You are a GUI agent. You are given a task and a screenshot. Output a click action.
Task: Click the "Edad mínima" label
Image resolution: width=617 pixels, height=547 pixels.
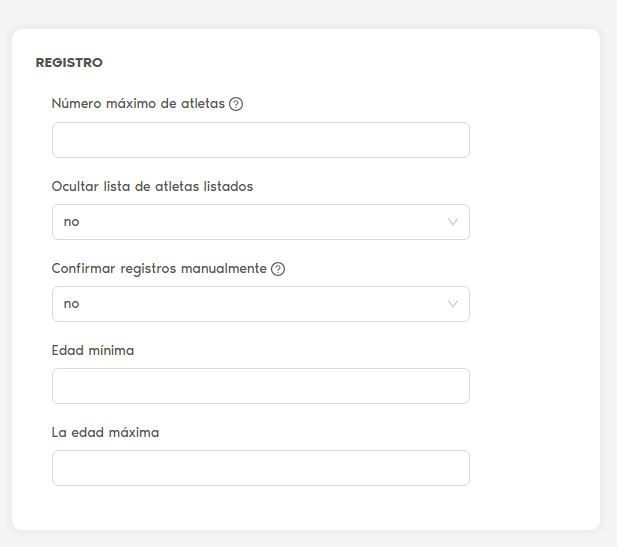point(93,350)
